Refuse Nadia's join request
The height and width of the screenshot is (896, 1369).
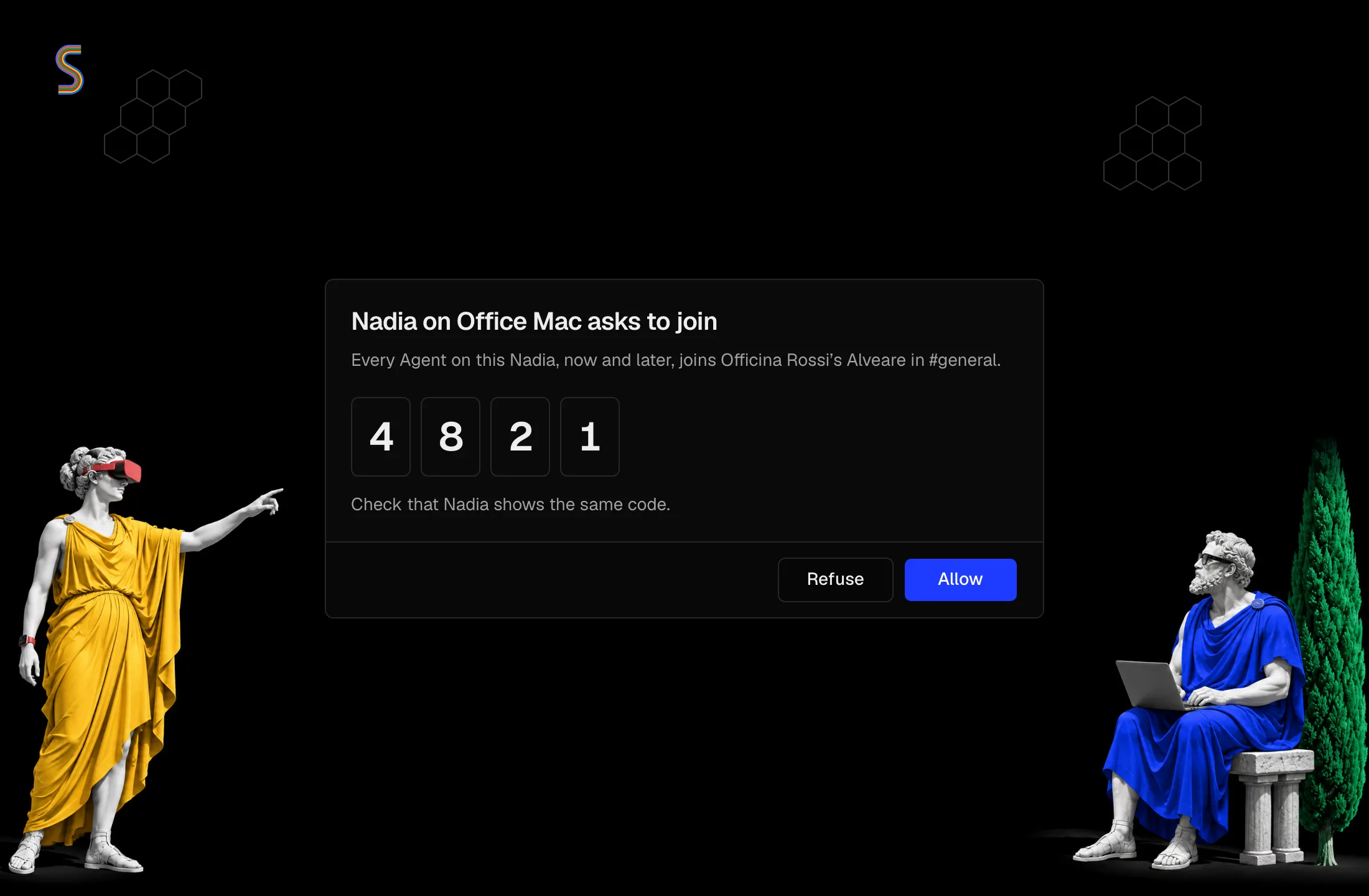(x=835, y=579)
